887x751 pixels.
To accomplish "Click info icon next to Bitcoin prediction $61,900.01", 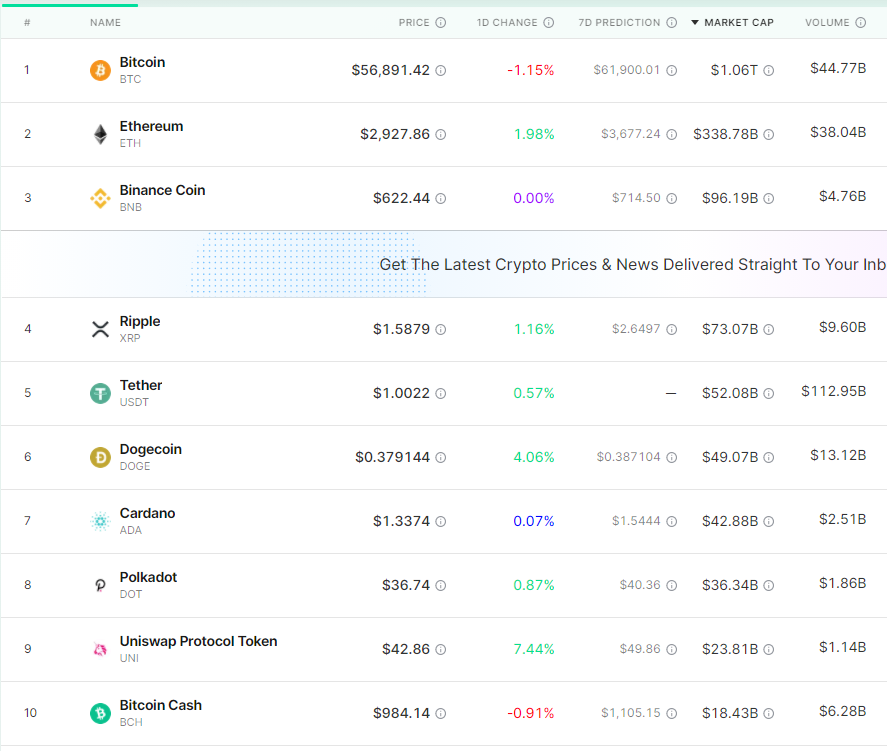I will (671, 70).
